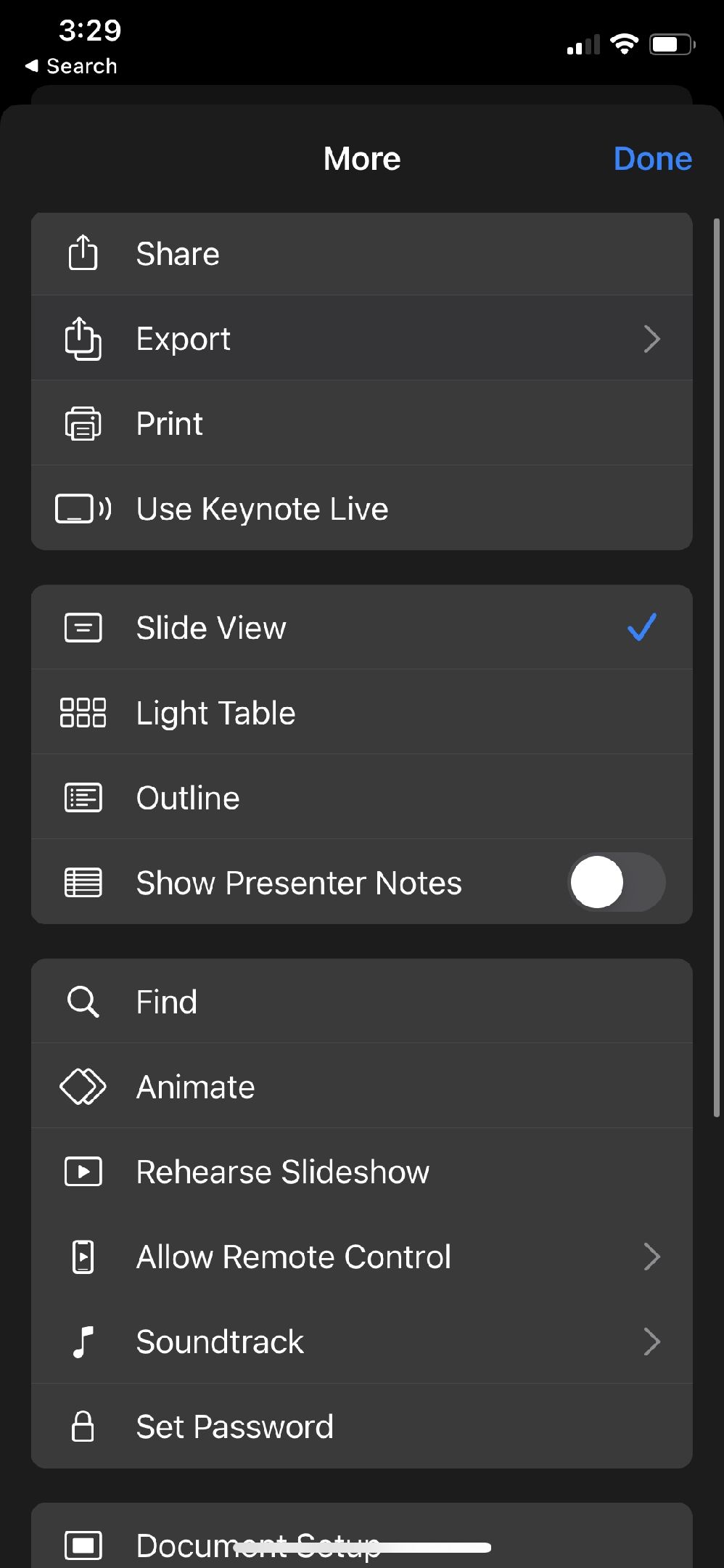Screen dimensions: 724x1568
Task: Tap the Light Table grid icon
Action: click(83, 713)
